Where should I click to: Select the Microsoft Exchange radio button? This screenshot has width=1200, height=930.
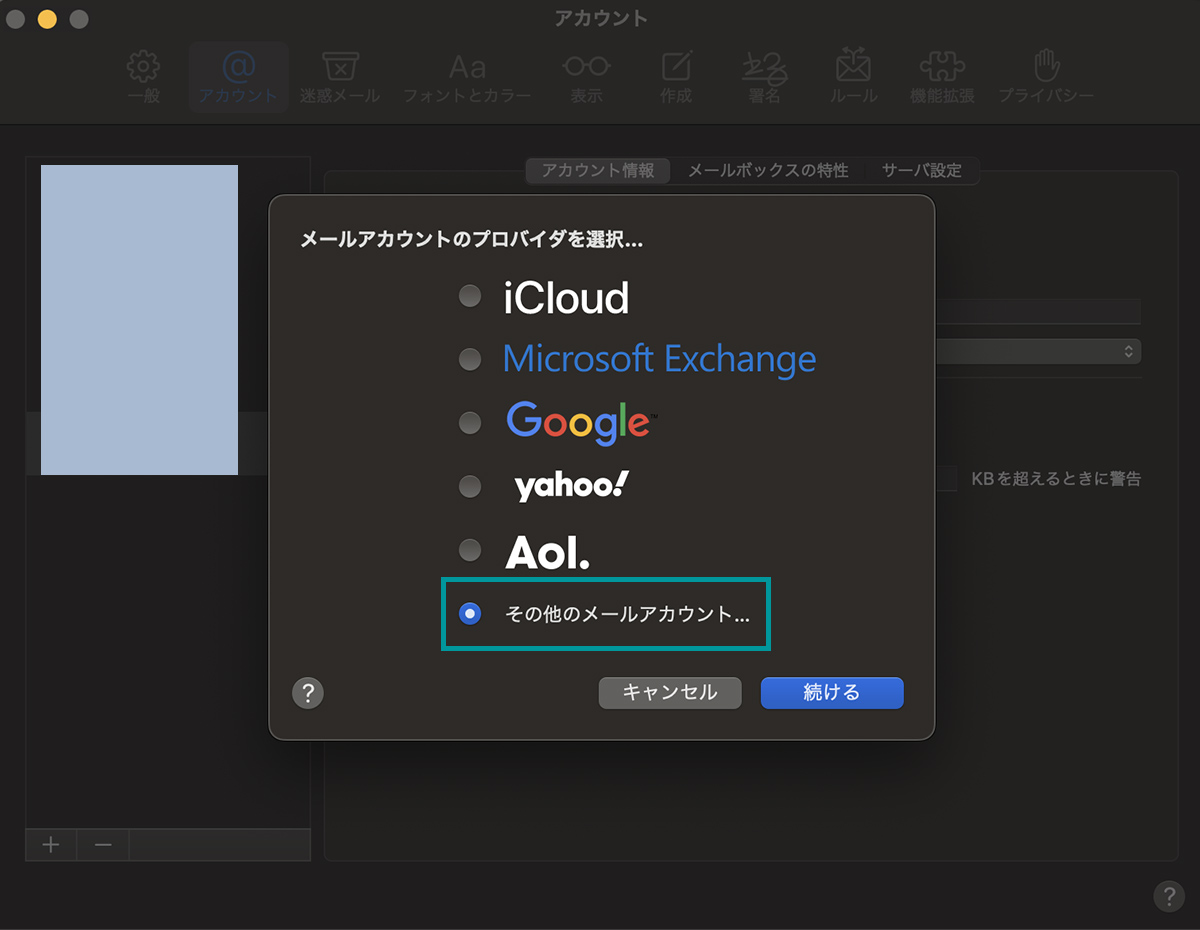(470, 359)
